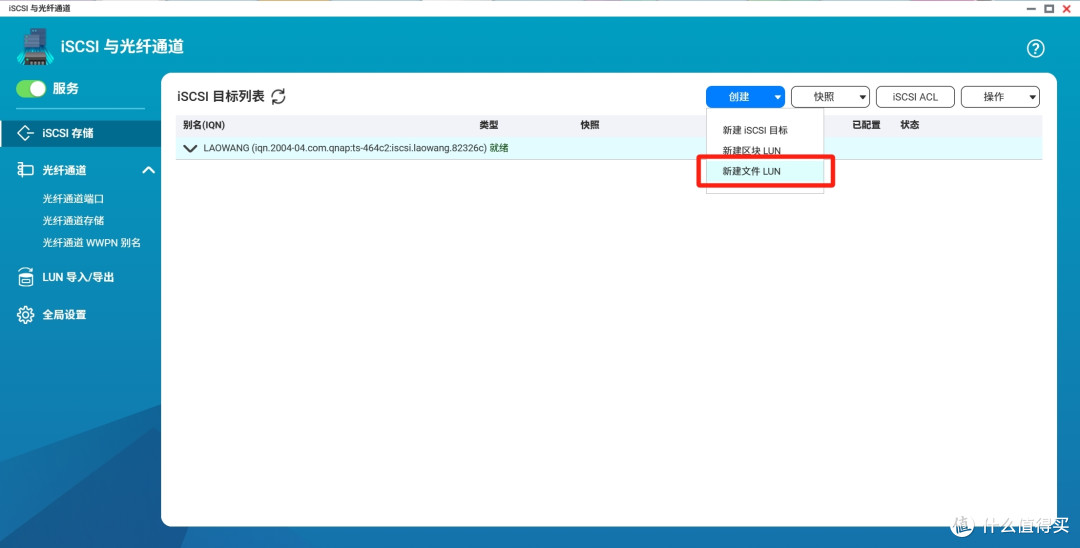Screen dimensions: 1080x548
Task: Refresh the iSCSI target list
Action: pos(278,96)
